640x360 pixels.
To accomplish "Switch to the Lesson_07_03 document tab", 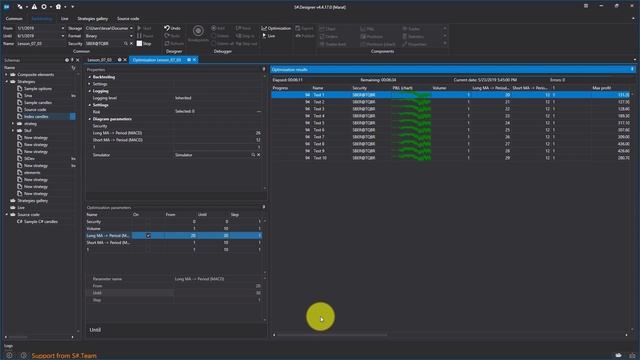I will coord(100,60).
